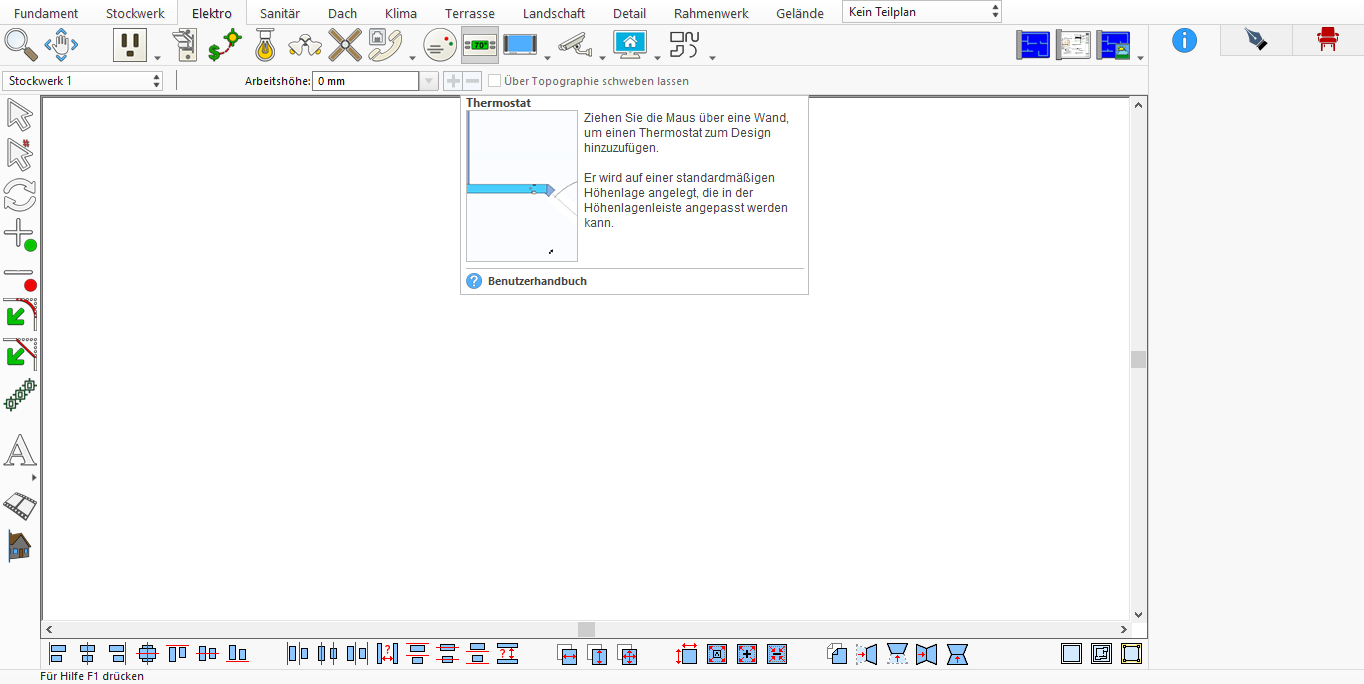
Task: Pick the light bulb fixture tool
Action: tap(265, 44)
